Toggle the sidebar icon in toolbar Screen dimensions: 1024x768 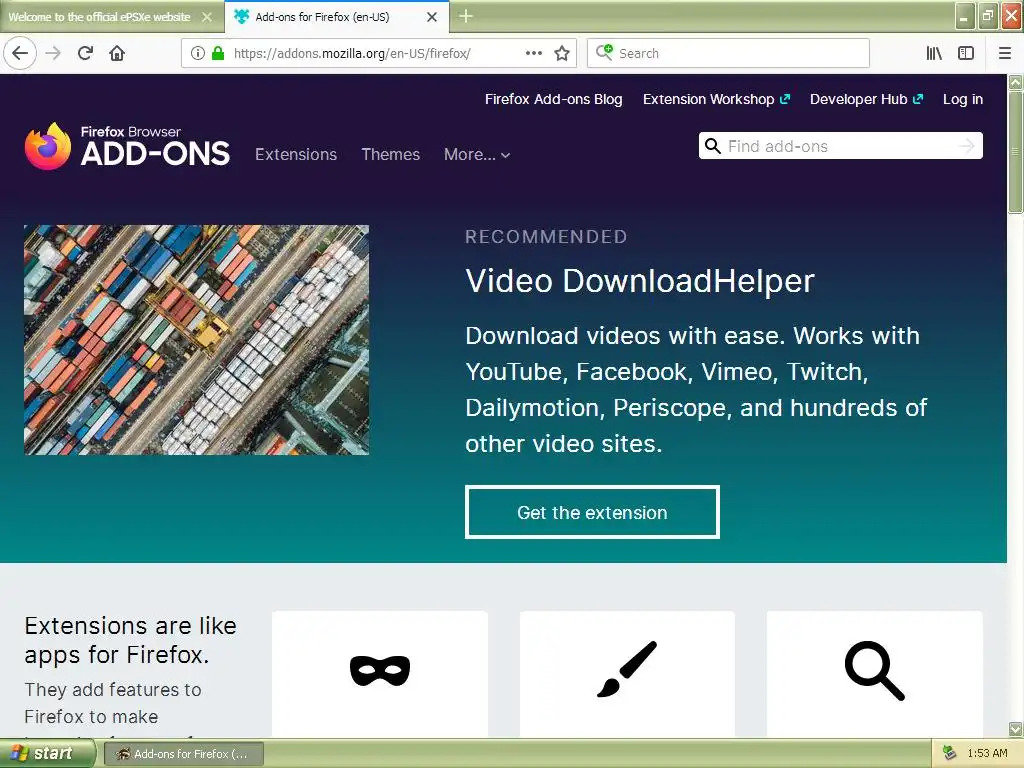966,53
